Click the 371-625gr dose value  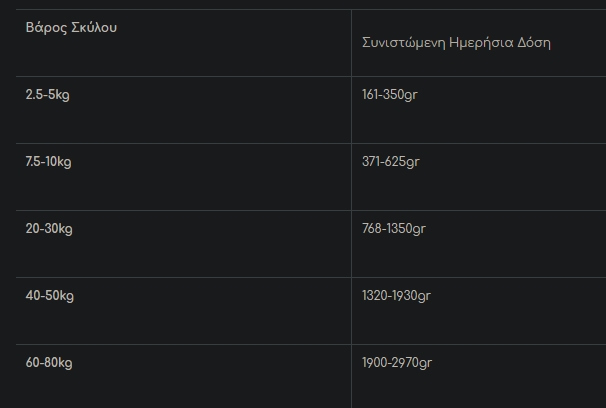click(x=389, y=161)
